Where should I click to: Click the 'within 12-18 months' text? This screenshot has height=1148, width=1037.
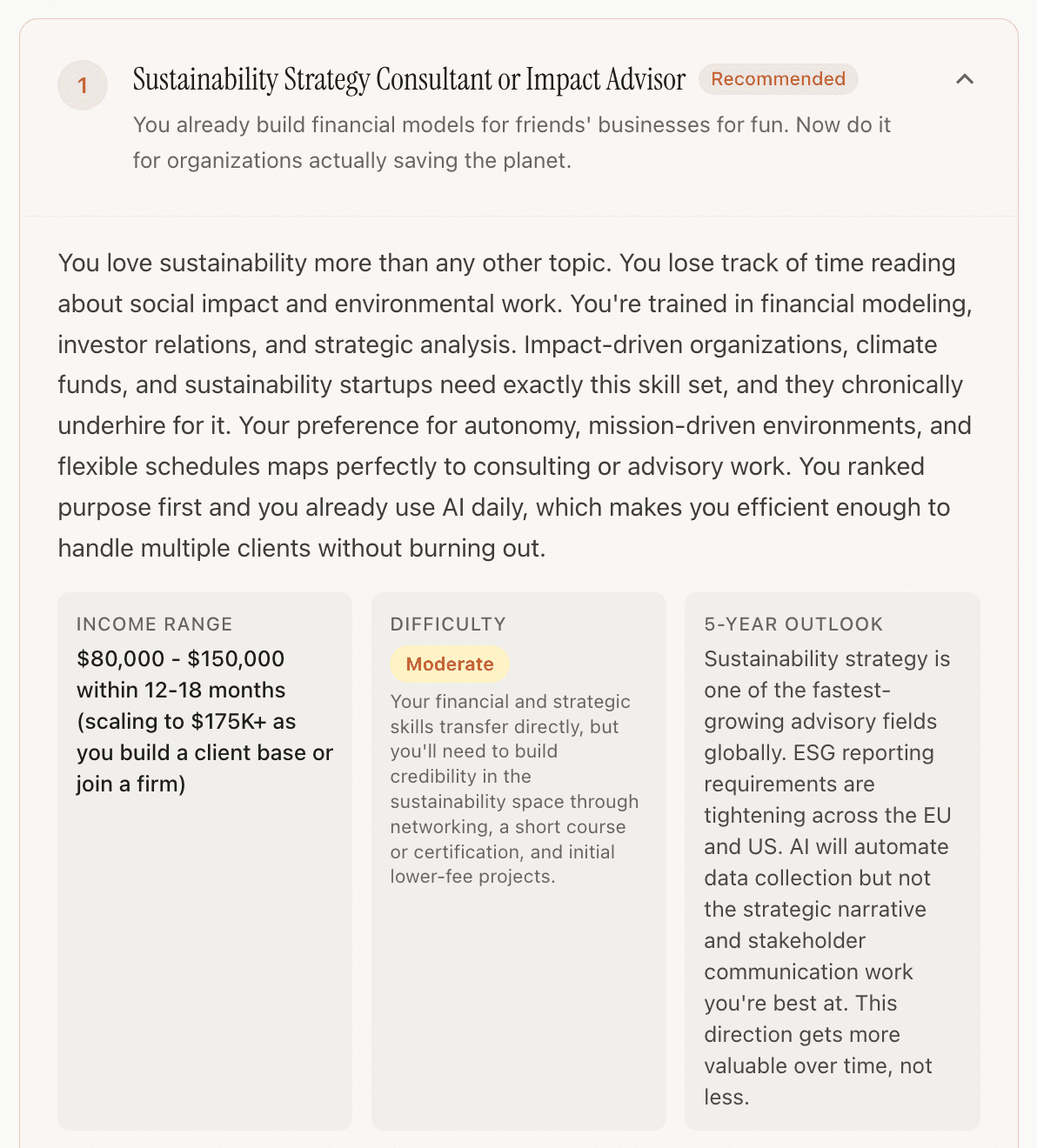pyautogui.click(x=181, y=691)
